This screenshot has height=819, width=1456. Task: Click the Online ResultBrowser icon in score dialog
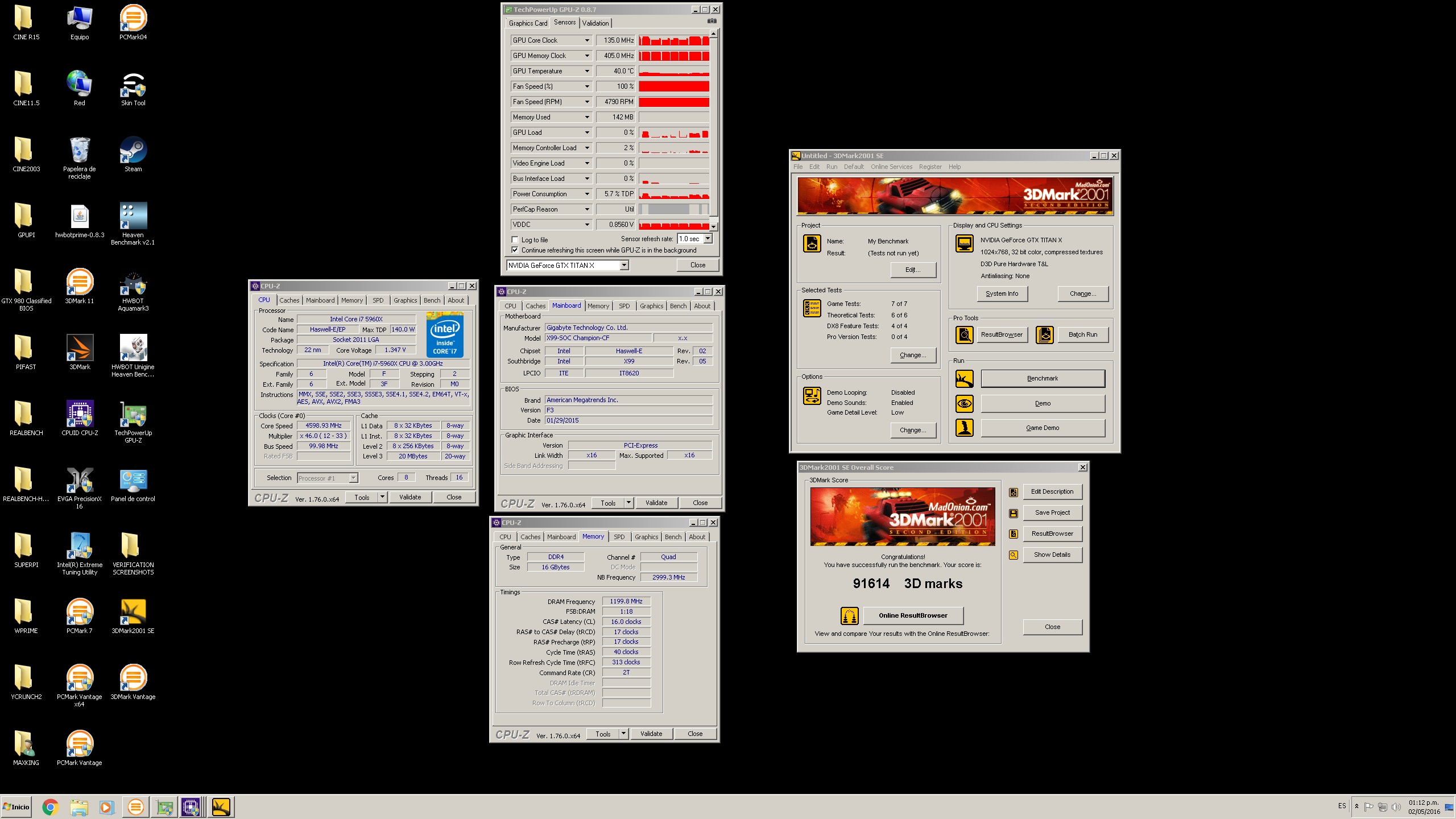[849, 615]
